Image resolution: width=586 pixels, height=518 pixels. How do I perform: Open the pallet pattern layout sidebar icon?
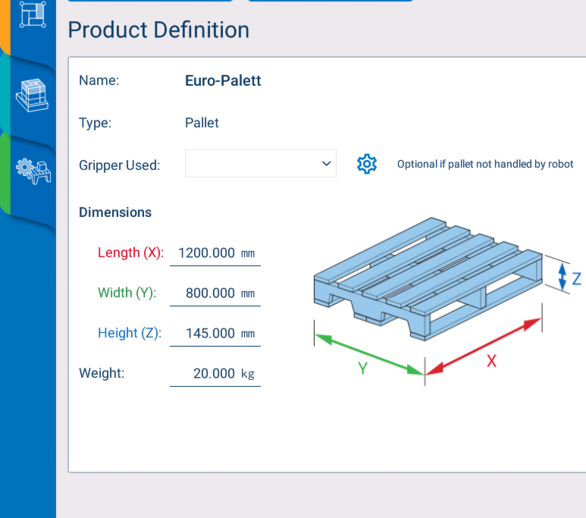pos(33,14)
